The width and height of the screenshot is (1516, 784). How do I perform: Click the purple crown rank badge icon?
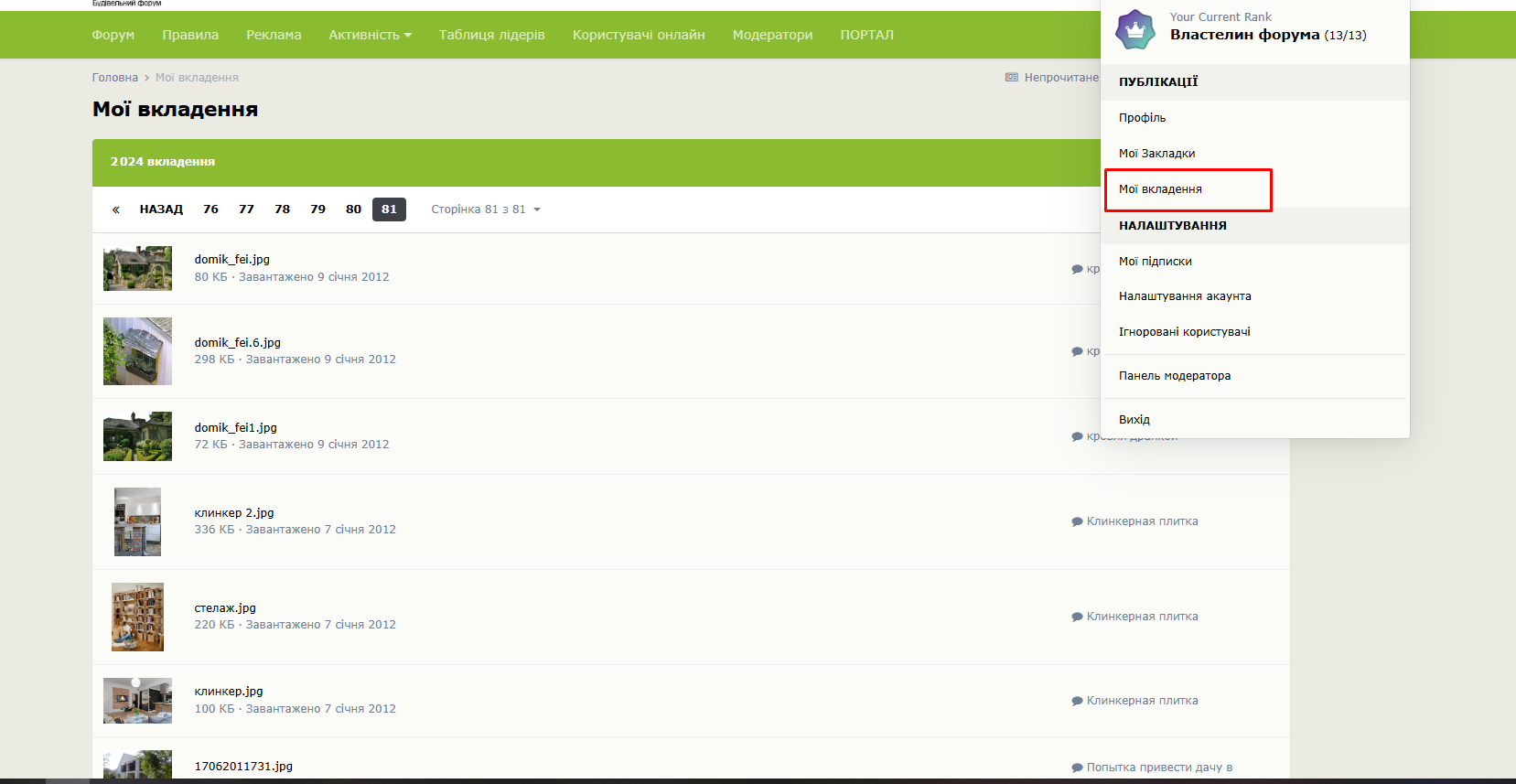[x=1134, y=30]
